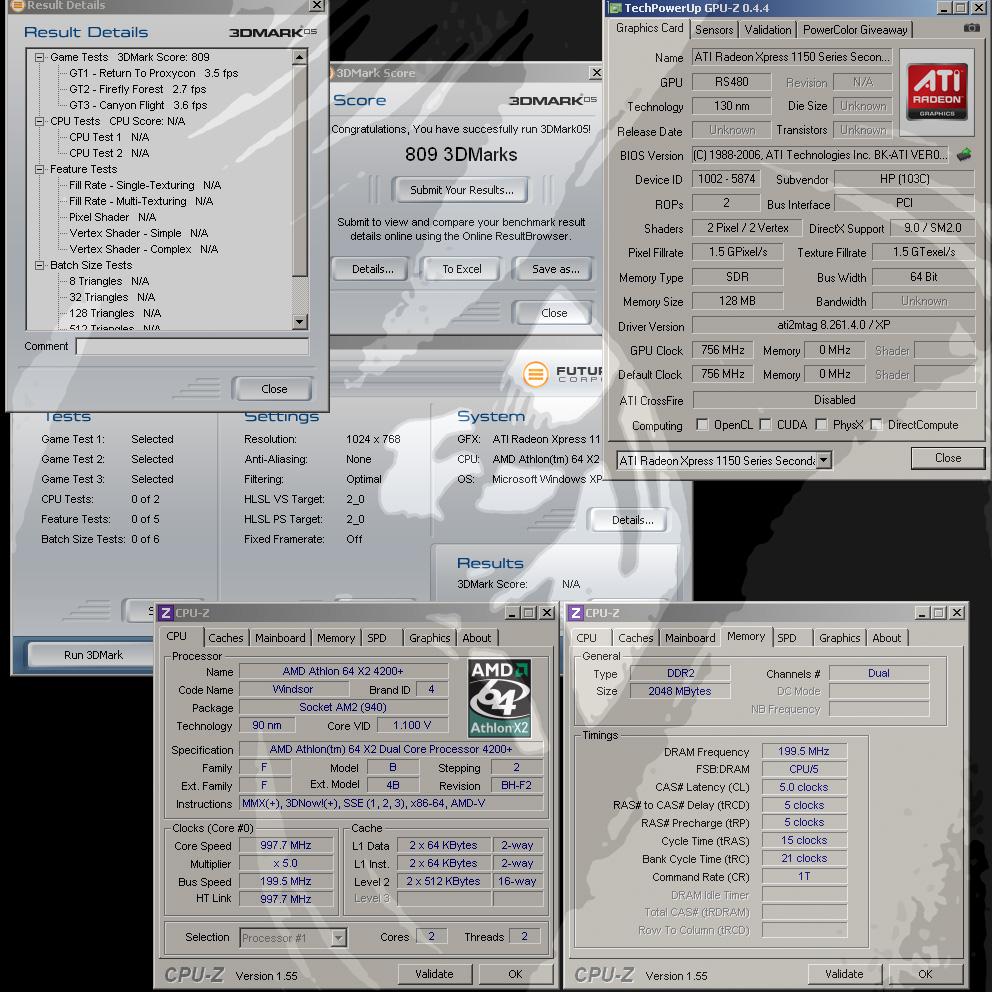992x992 pixels.
Task: Click the CPU-Z title icon in the CPU window
Action: pyautogui.click(x=165, y=612)
